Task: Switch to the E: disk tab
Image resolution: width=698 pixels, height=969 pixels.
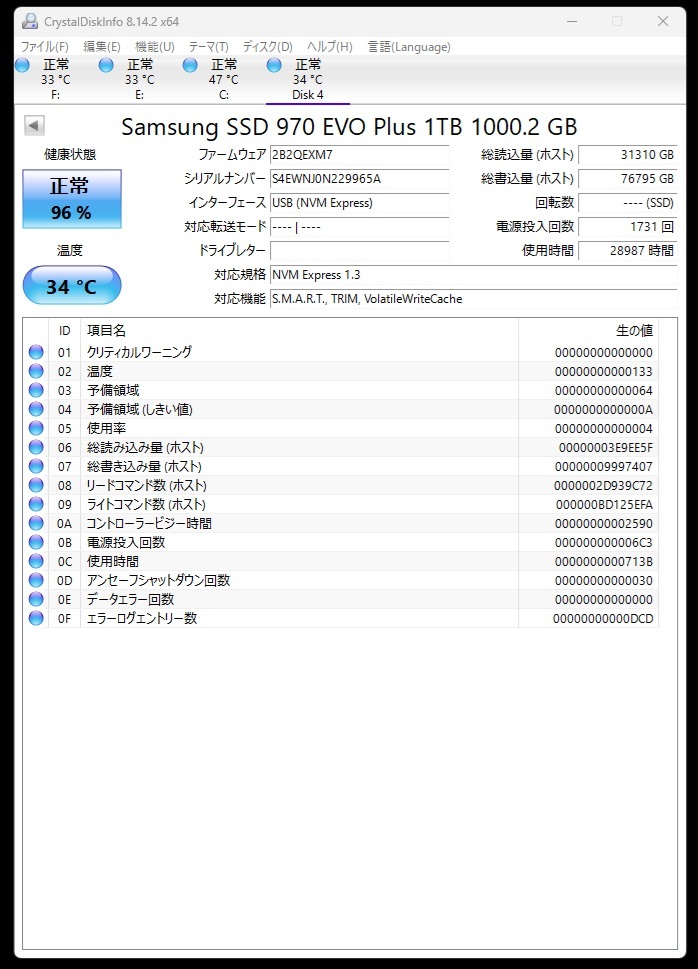Action: 140,79
